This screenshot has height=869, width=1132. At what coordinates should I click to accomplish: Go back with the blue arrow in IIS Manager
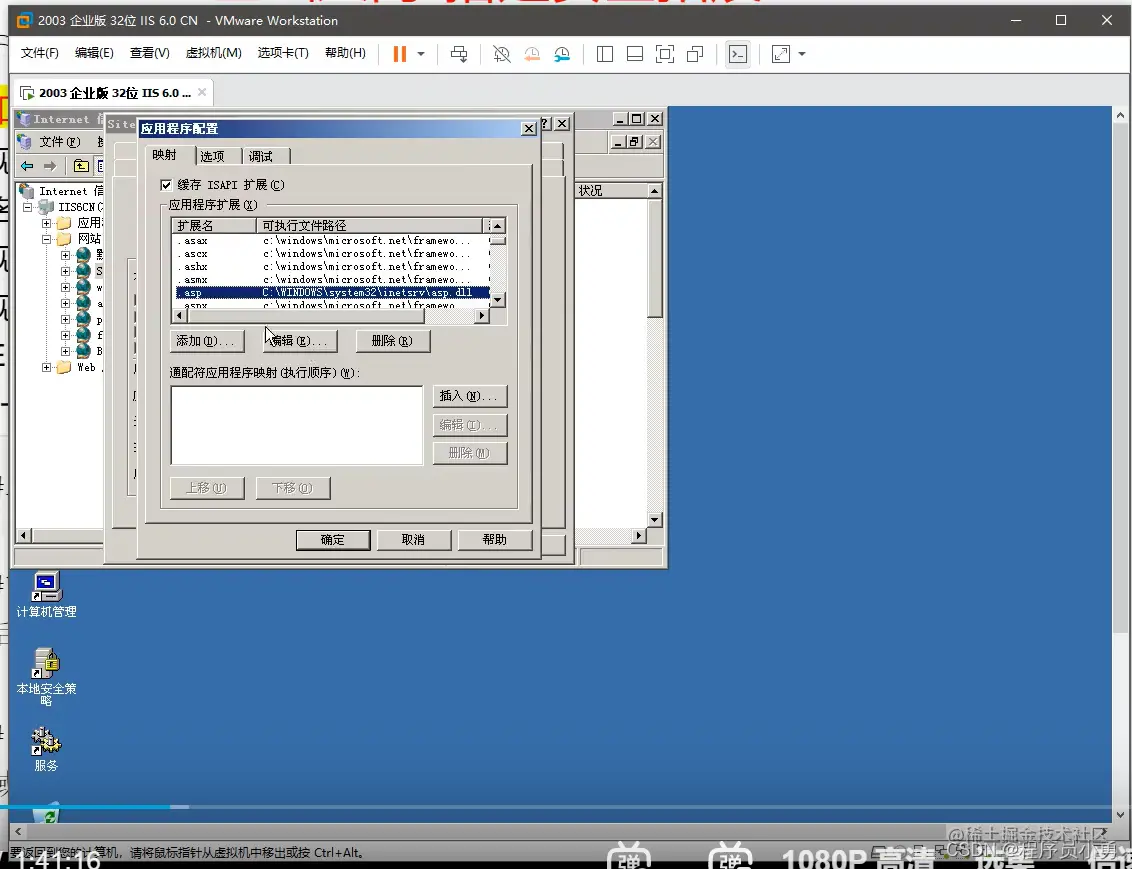(x=27, y=166)
